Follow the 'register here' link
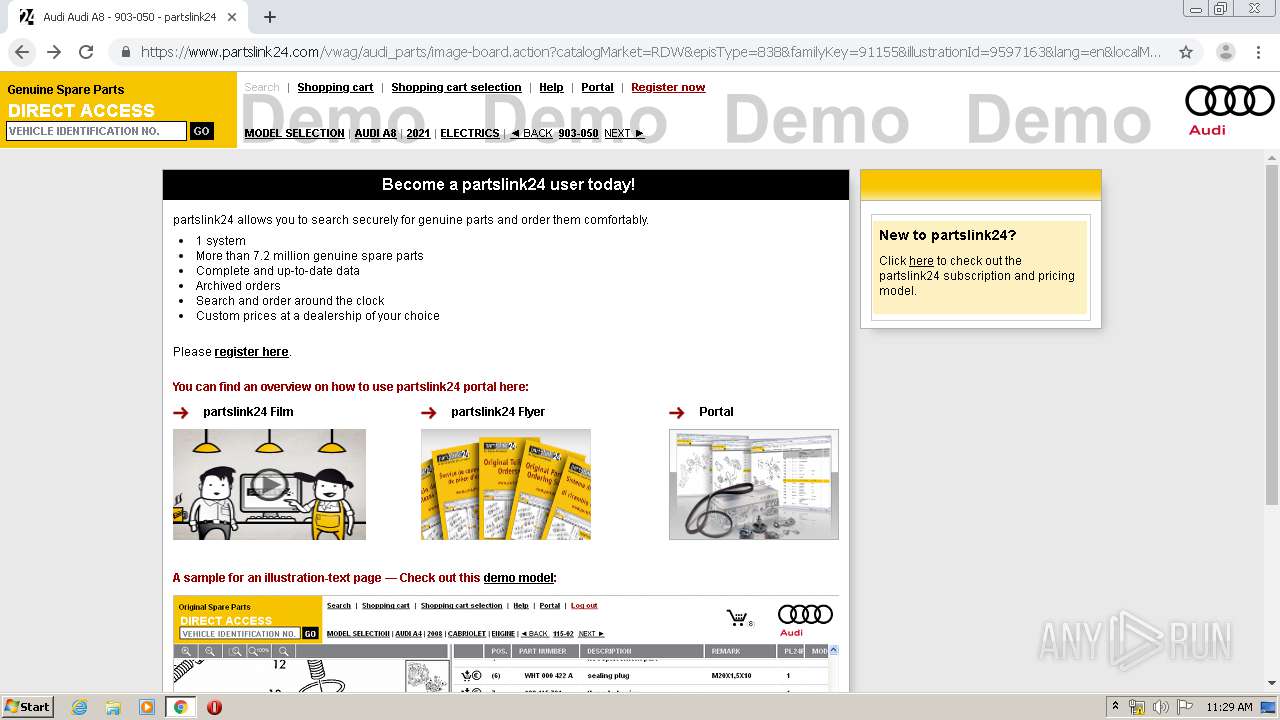1280x720 pixels. tap(251, 352)
